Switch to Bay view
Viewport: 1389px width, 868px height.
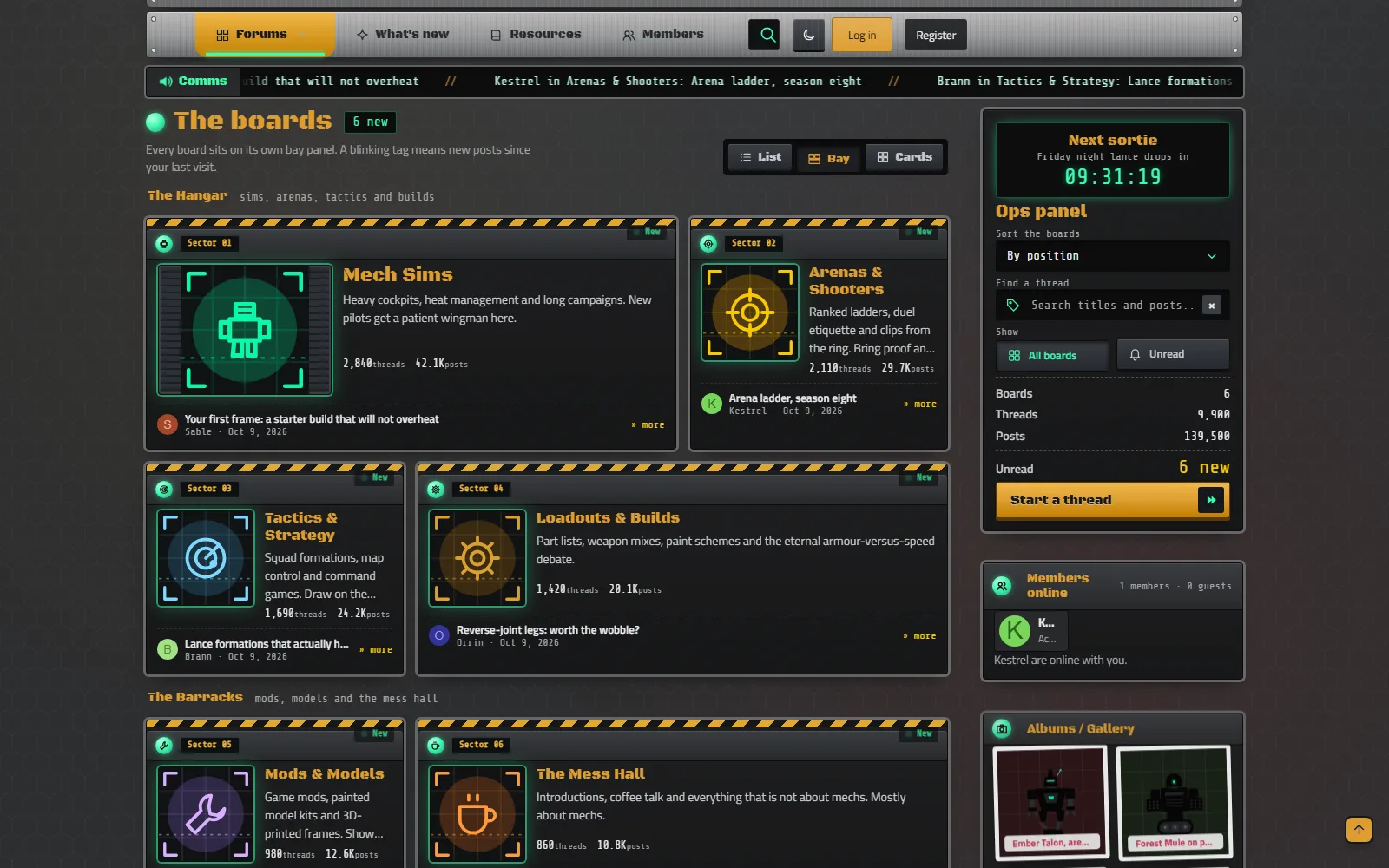click(x=828, y=159)
